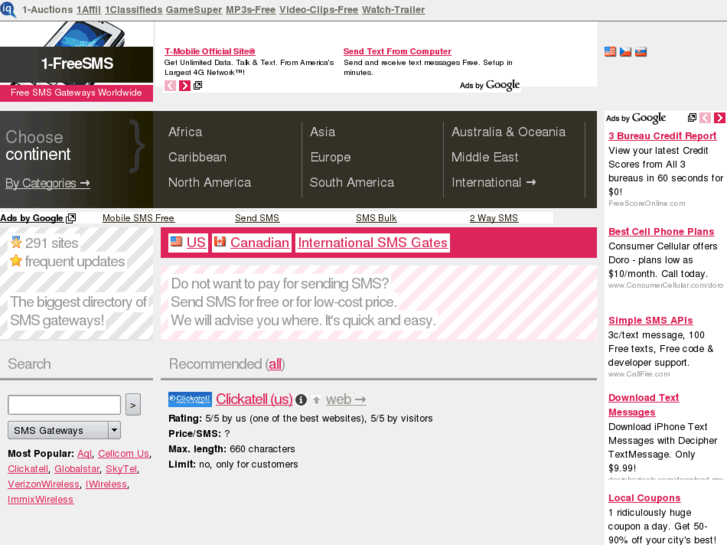Click ImmixWireless popular link
Viewport: 727px width, 545px height.
tap(40, 500)
